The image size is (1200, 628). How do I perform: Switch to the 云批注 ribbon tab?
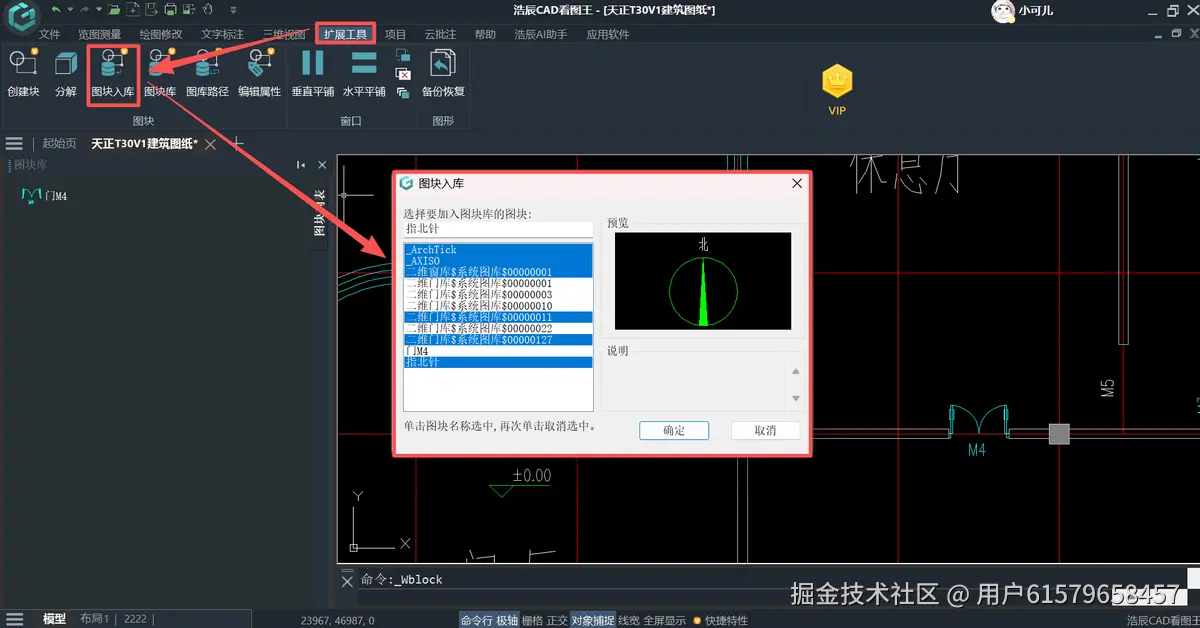pyautogui.click(x=440, y=34)
